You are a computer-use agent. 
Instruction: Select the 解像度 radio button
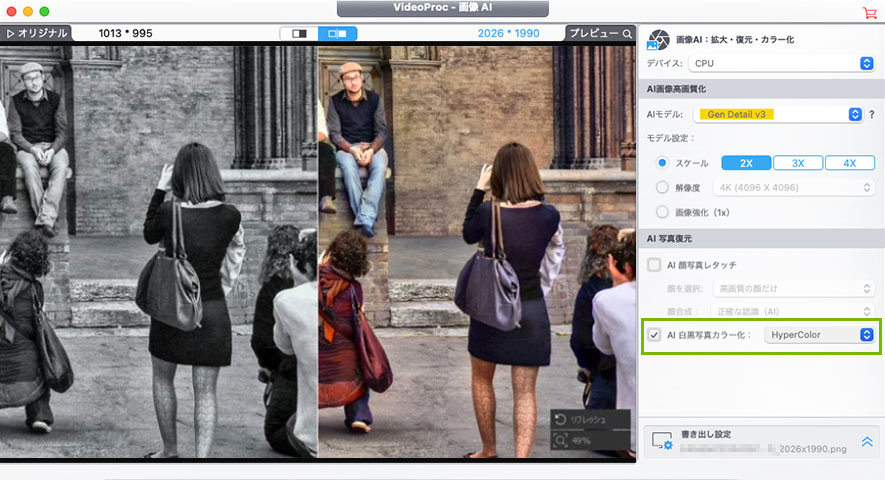[662, 187]
